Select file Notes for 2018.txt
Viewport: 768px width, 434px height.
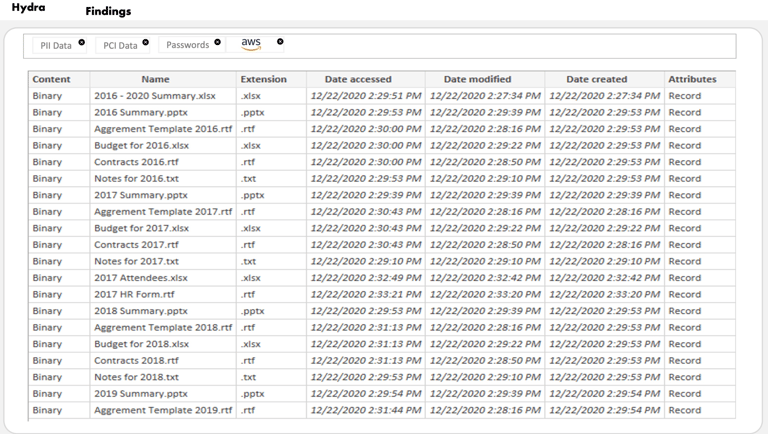tap(136, 378)
